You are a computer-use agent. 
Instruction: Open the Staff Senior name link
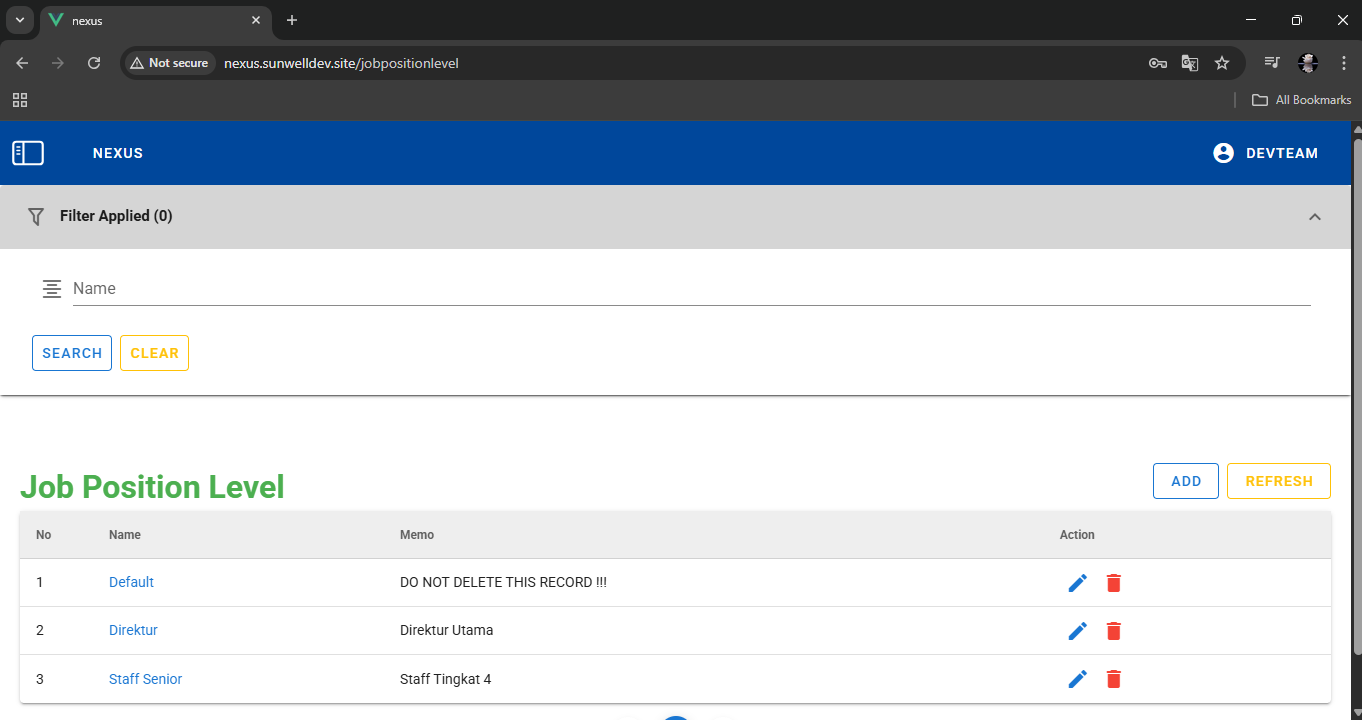[x=145, y=679]
